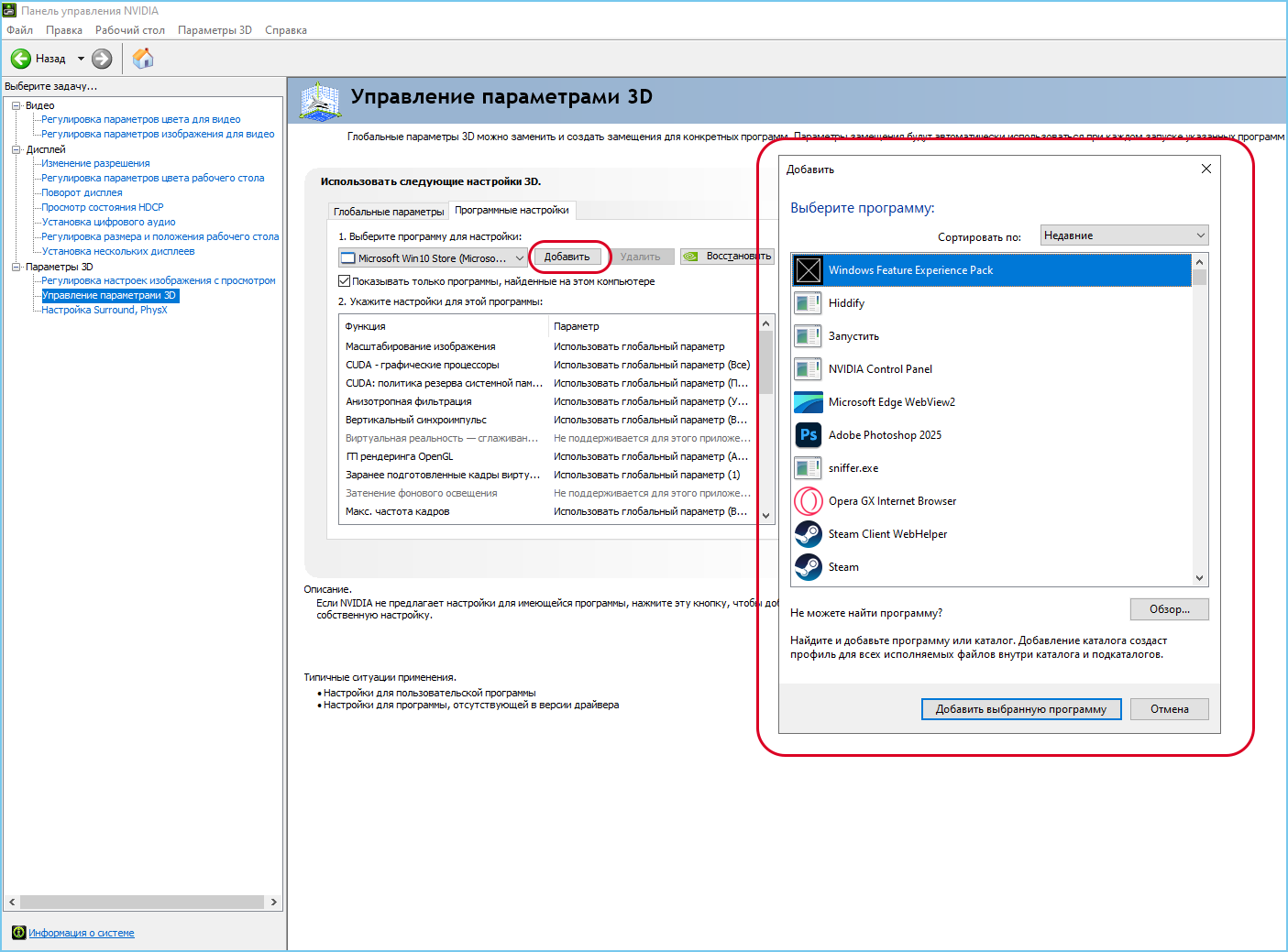This screenshot has width=1288, height=952.
Task: Click the Параметр column header
Action: tap(653, 326)
